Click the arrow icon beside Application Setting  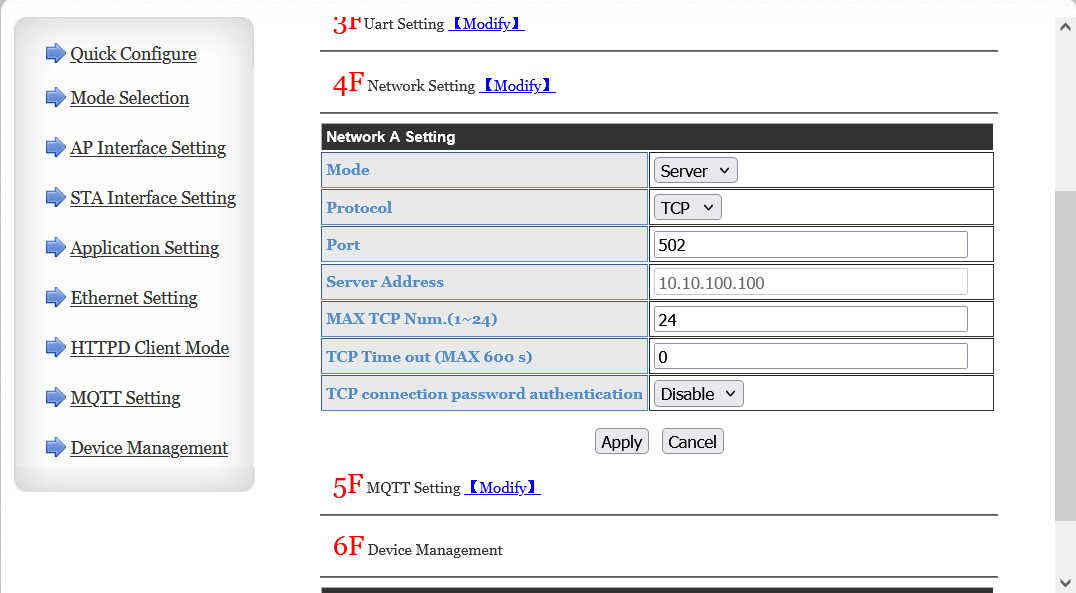click(x=55, y=247)
